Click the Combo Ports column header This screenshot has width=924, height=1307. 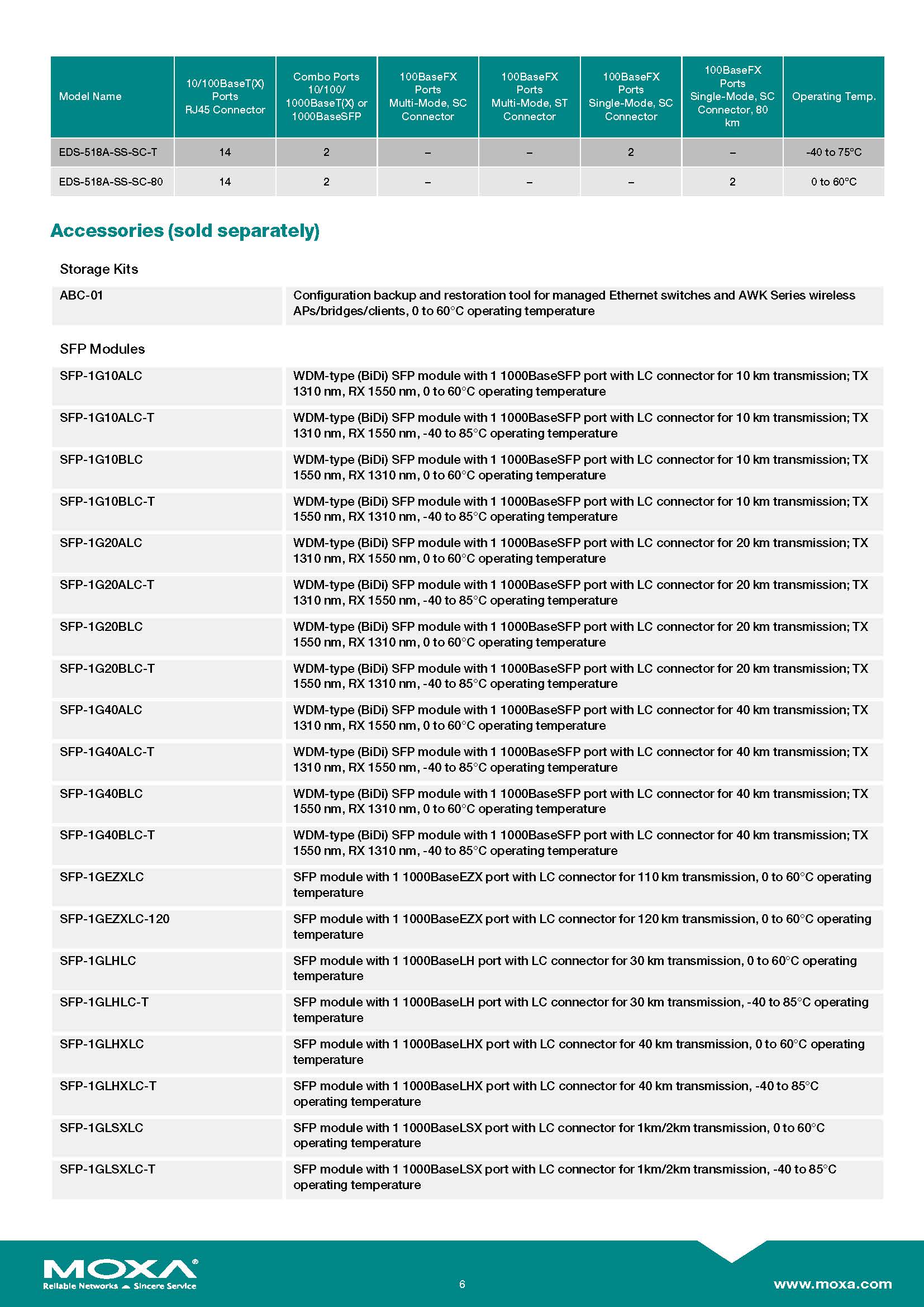(x=326, y=97)
